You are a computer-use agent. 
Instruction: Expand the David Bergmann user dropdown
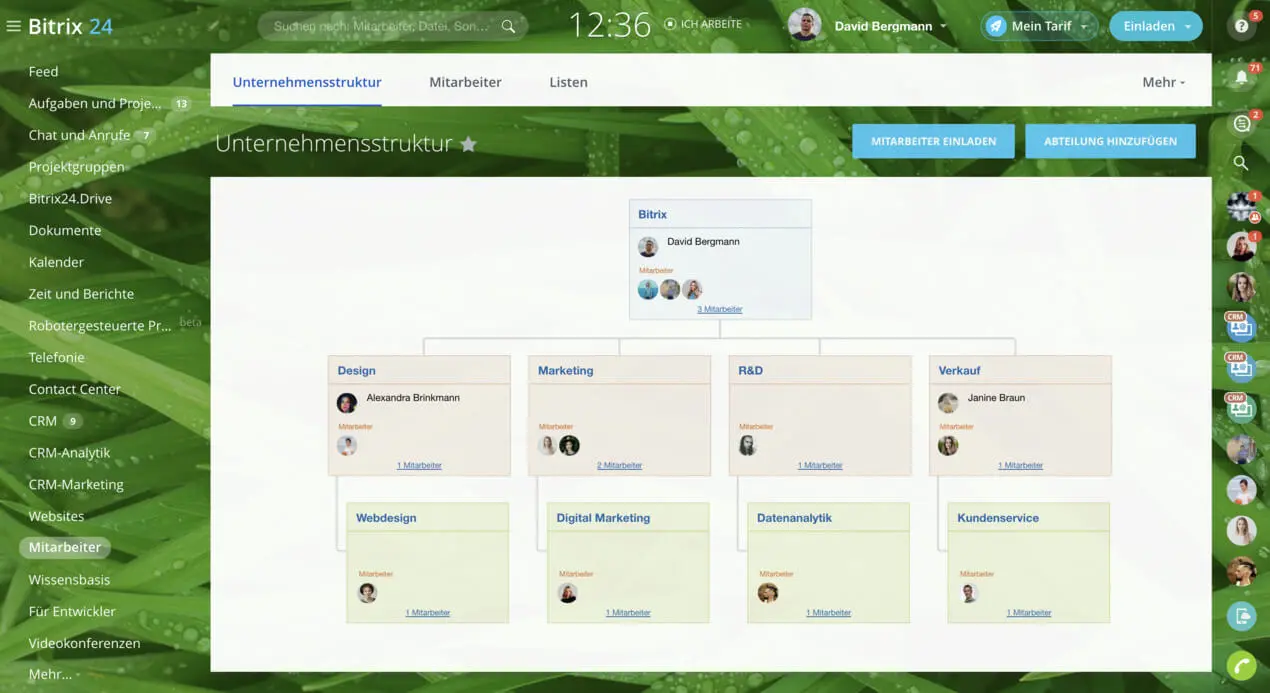(x=943, y=27)
